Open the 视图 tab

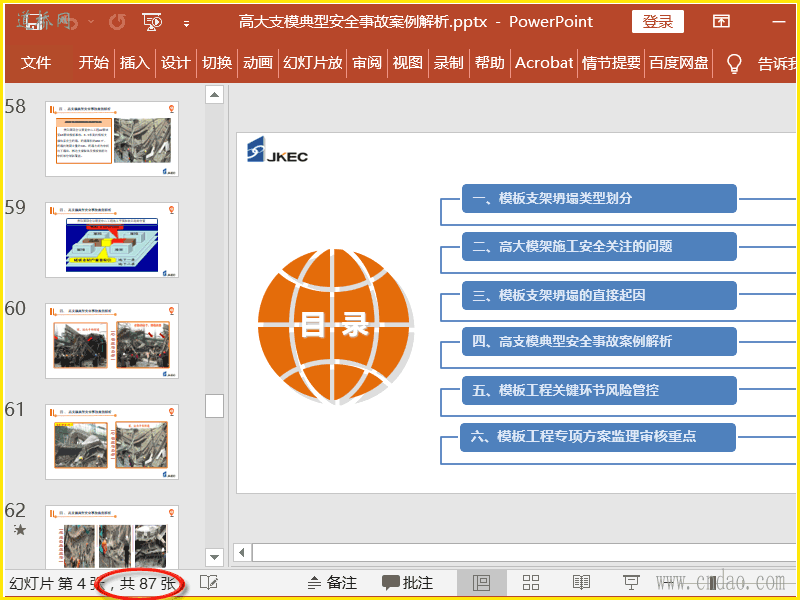point(408,63)
